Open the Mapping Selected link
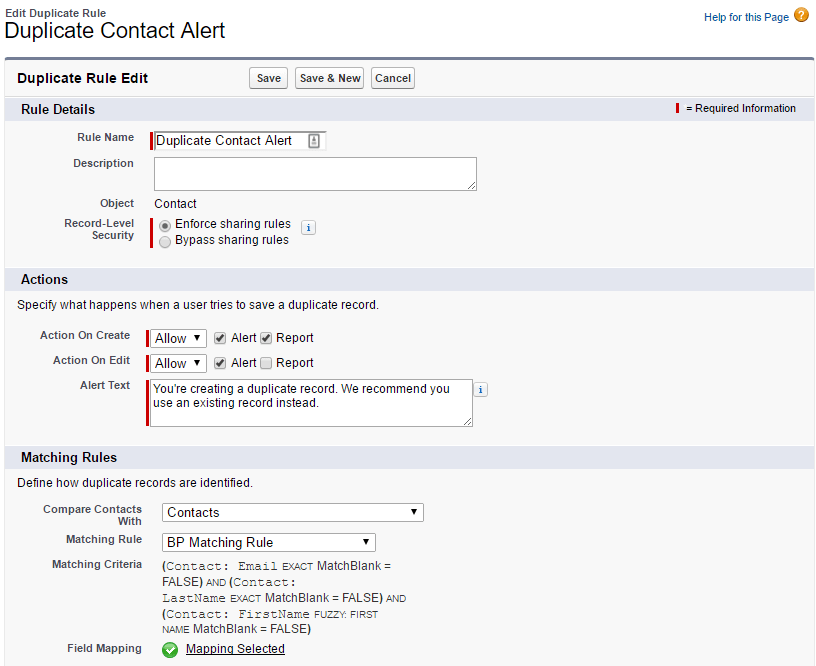Viewport: 816px width, 666px height. coord(235,650)
